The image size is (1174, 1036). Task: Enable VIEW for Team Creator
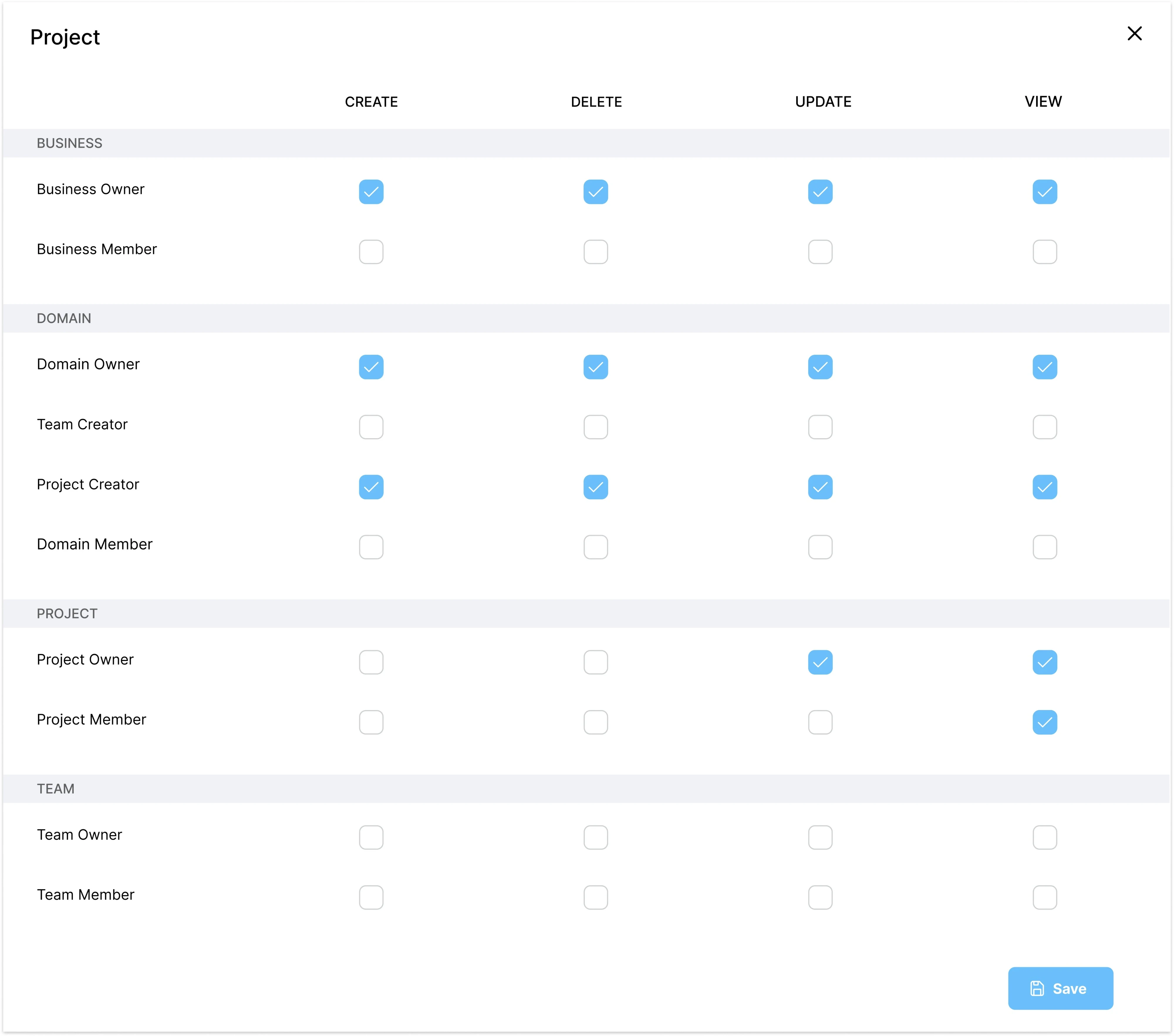(x=1045, y=427)
